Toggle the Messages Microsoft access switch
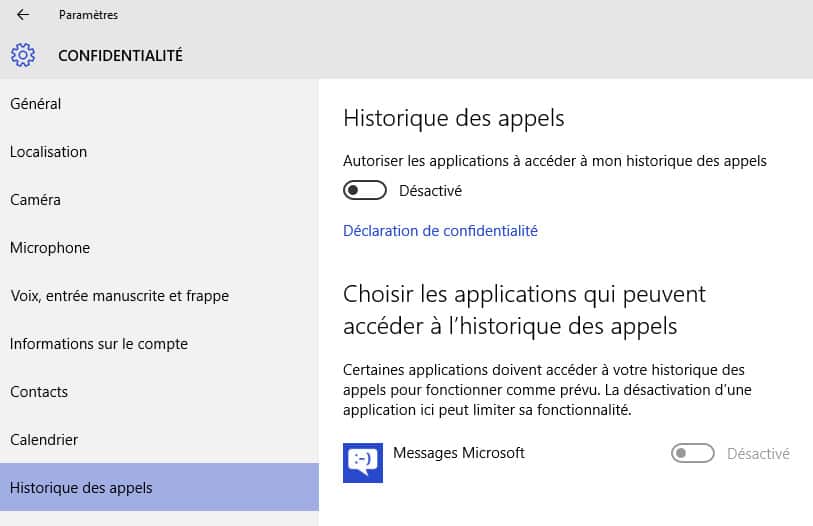The image size is (813, 526). (x=693, y=453)
